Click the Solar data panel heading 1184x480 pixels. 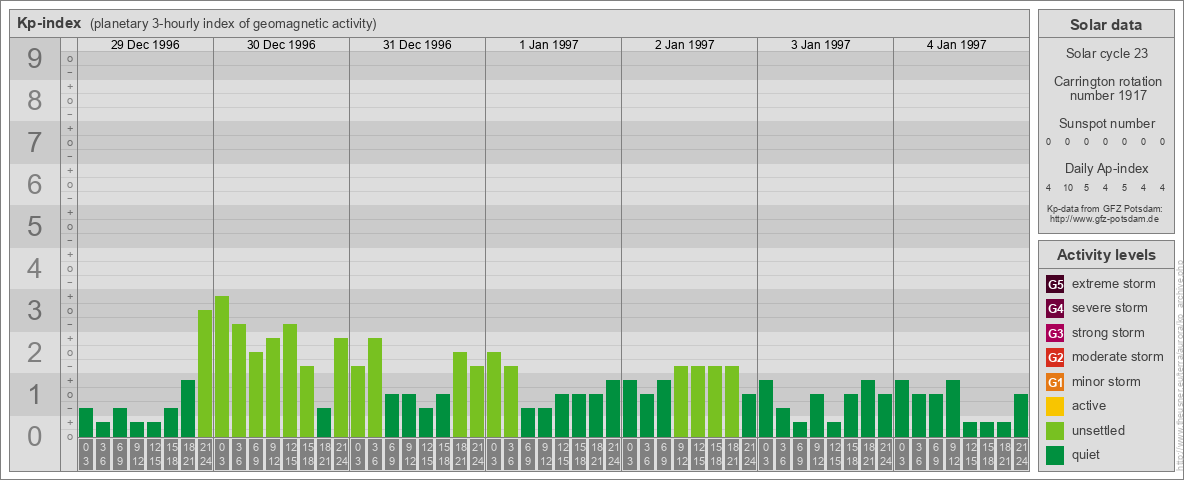(1105, 25)
